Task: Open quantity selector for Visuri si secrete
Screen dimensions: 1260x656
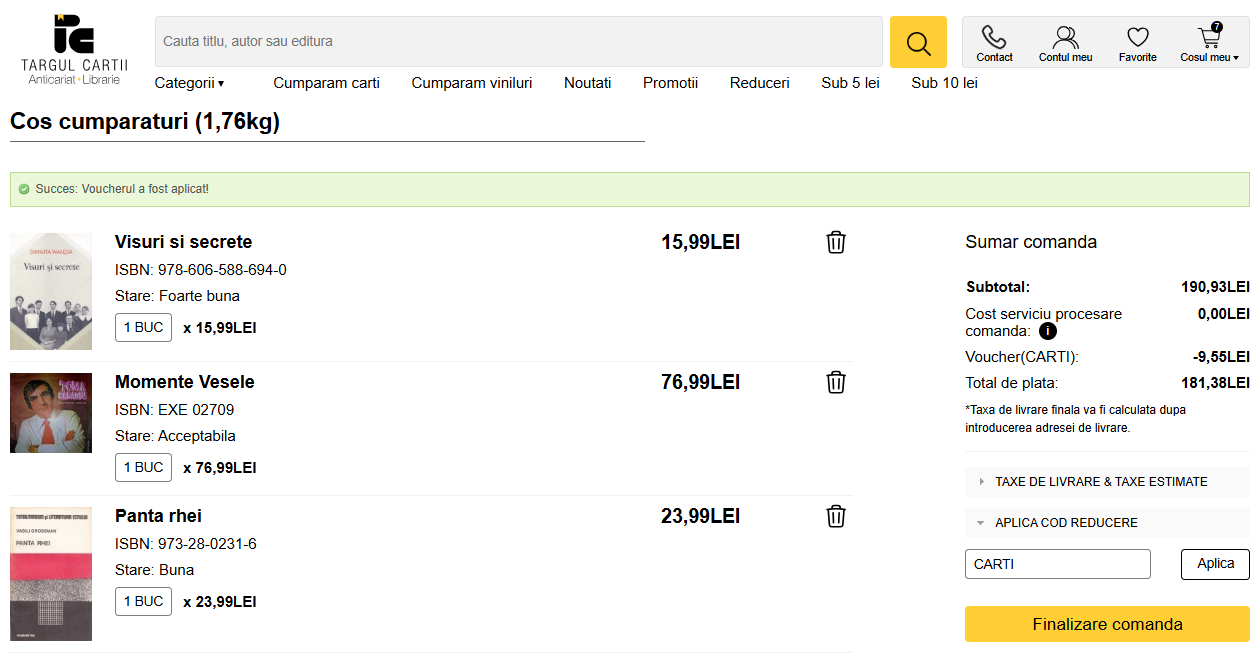Action: coord(143,327)
